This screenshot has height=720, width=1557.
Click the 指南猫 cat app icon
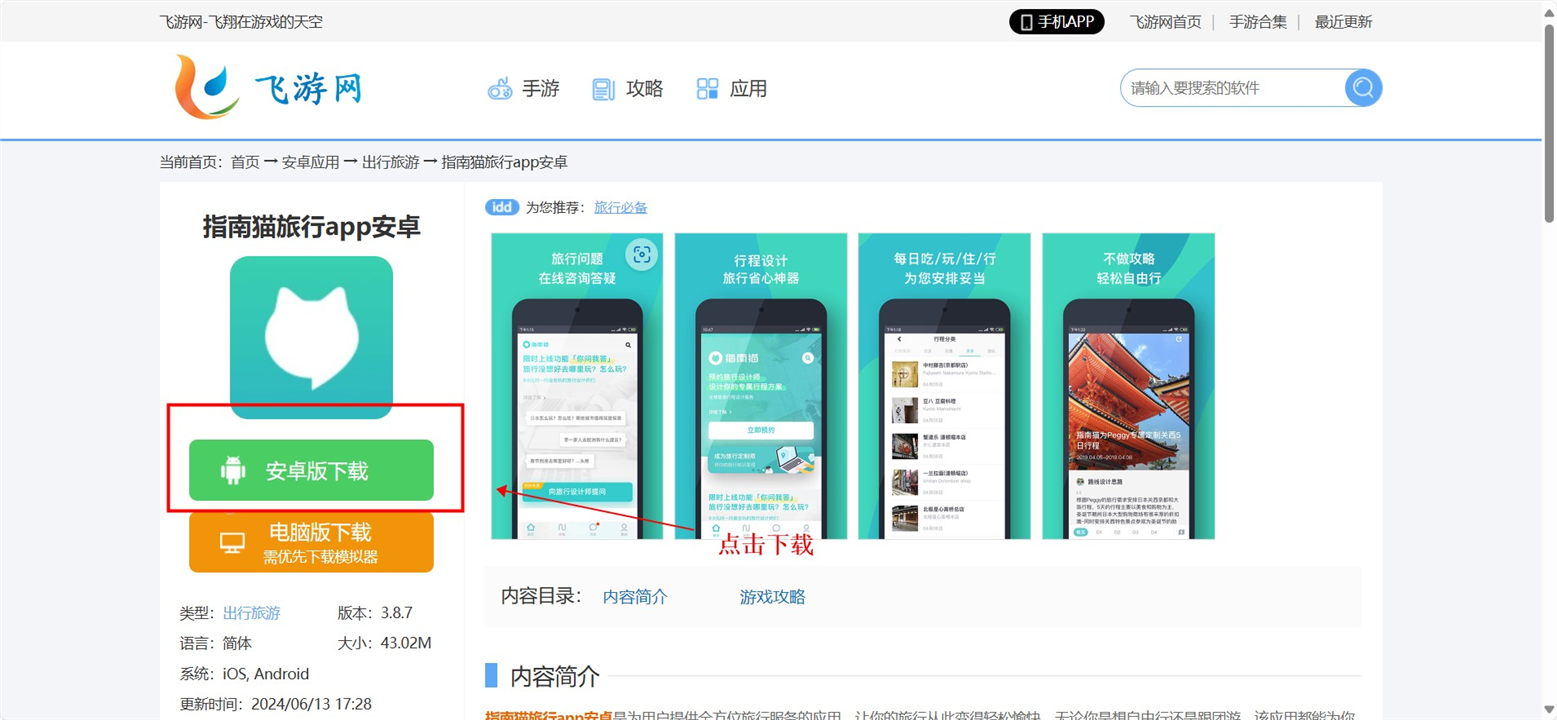[x=311, y=337]
